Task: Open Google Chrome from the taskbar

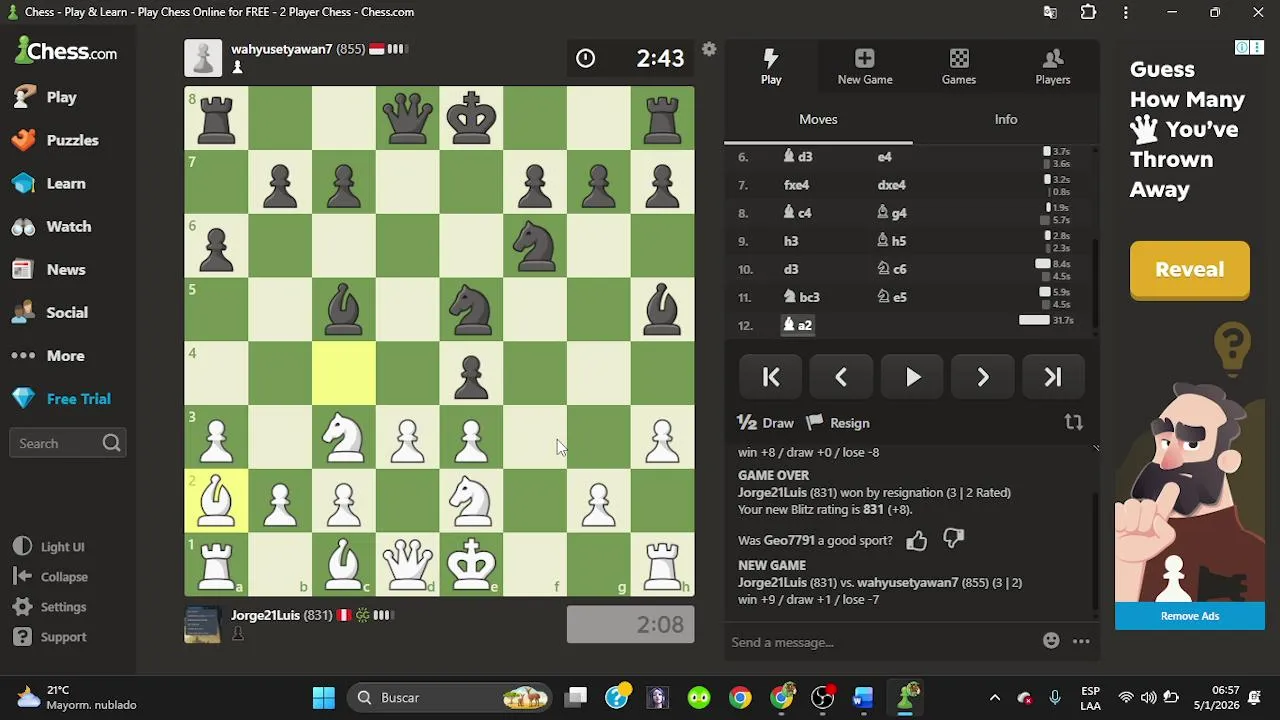Action: point(740,697)
